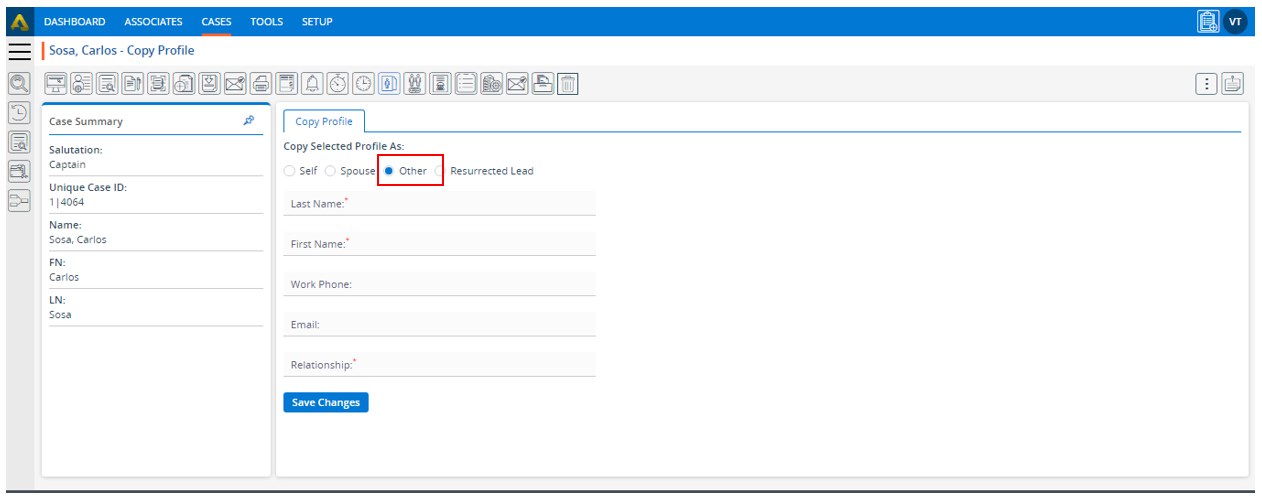
Task: Pin the Case Summary panel
Action: (249, 121)
